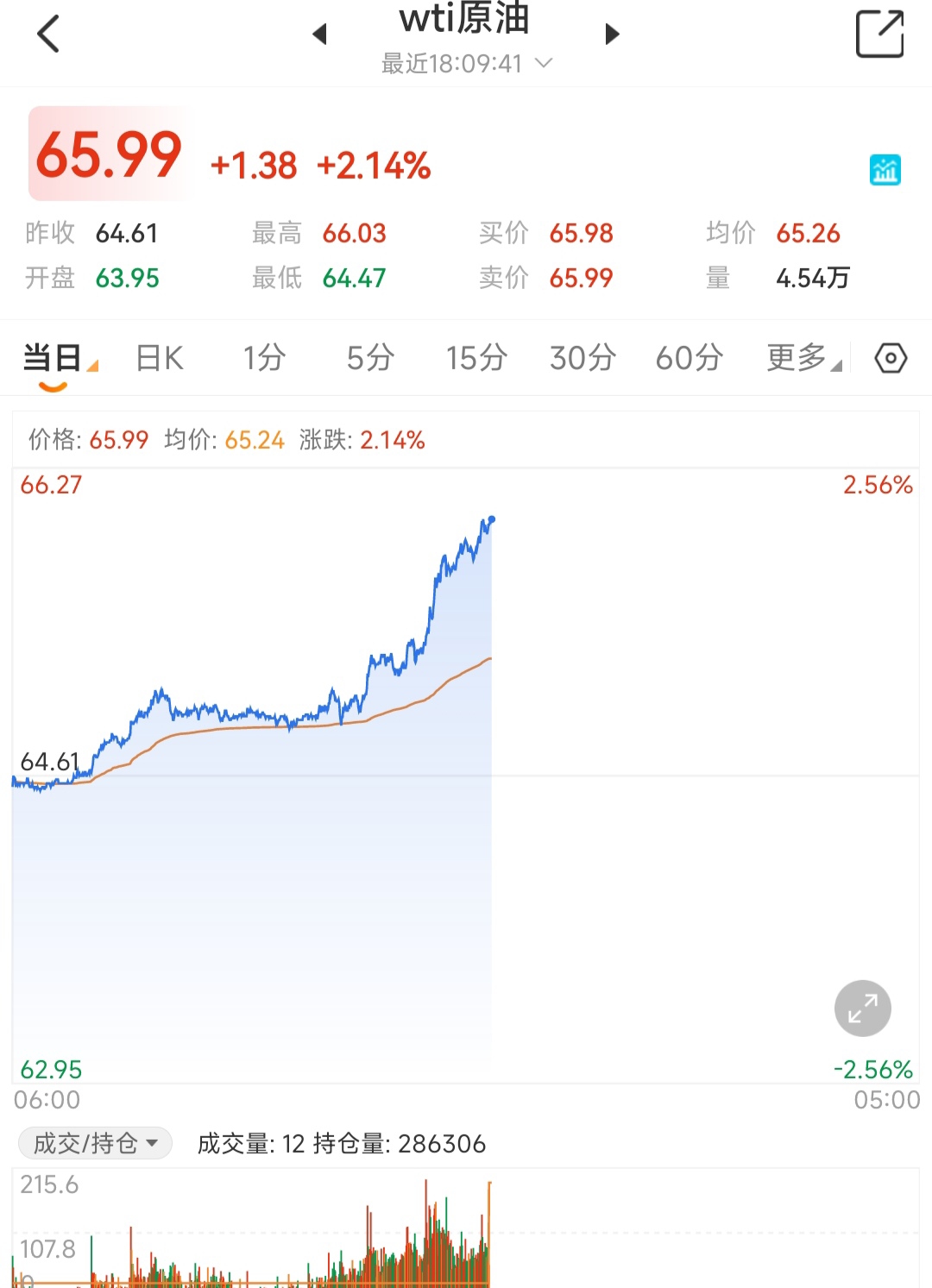Switch to the 日K tab
The width and height of the screenshot is (932, 1288).
click(160, 358)
